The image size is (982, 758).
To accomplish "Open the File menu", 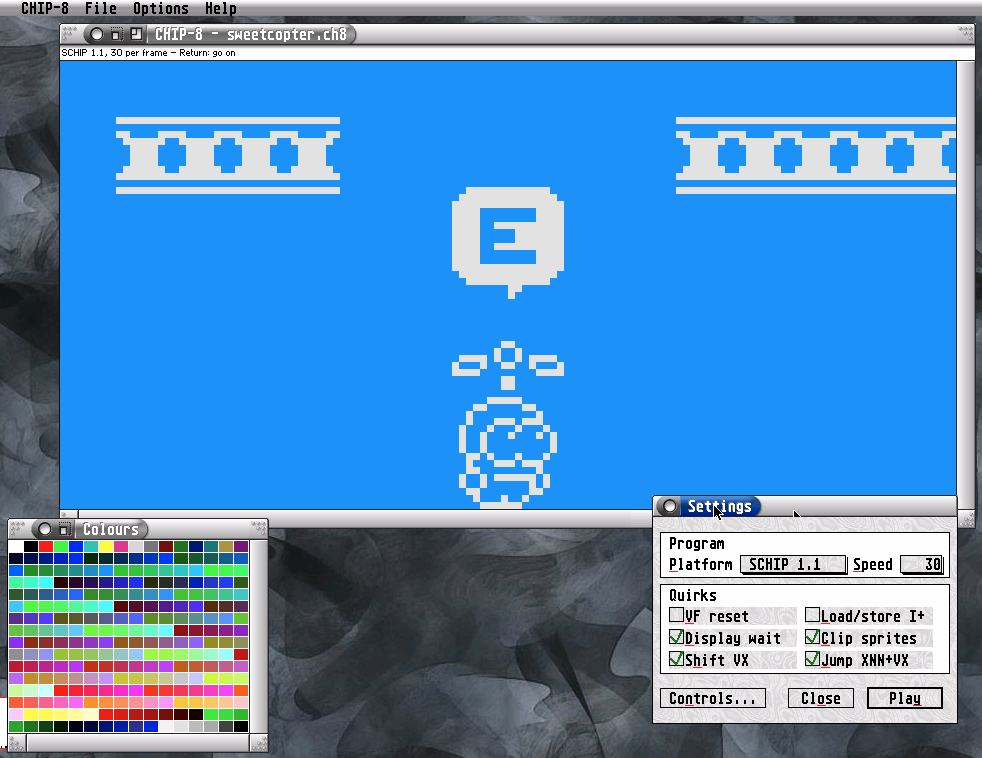I will coord(101,8).
